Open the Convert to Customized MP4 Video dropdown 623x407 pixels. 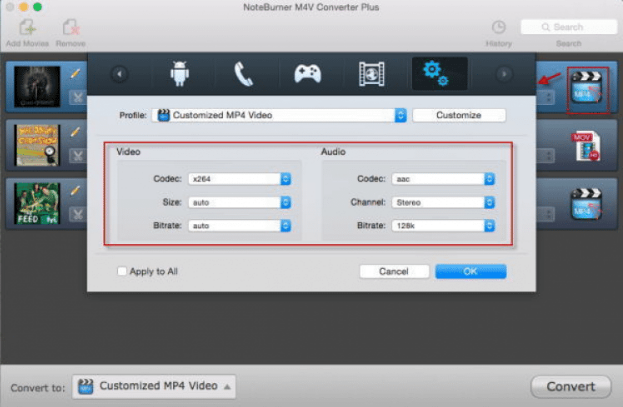point(154,386)
